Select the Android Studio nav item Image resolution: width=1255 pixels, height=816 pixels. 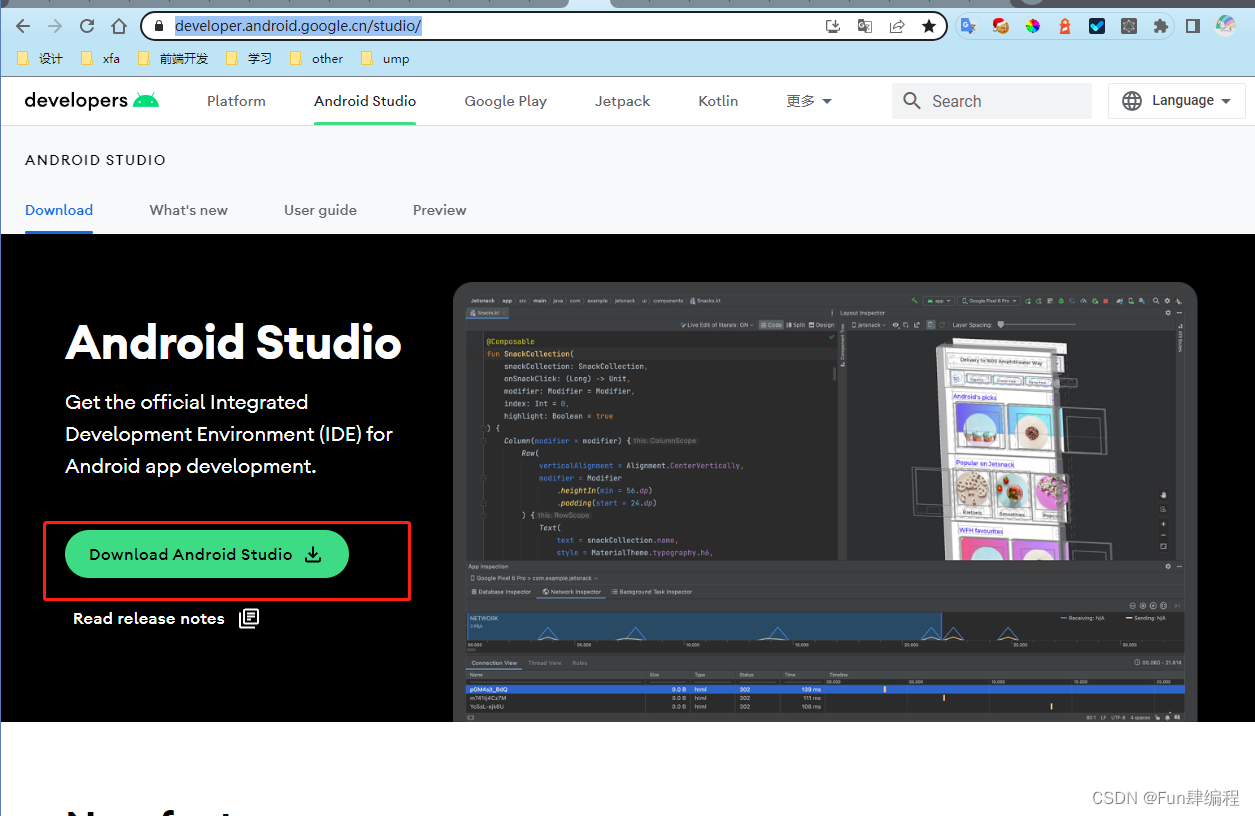click(365, 101)
